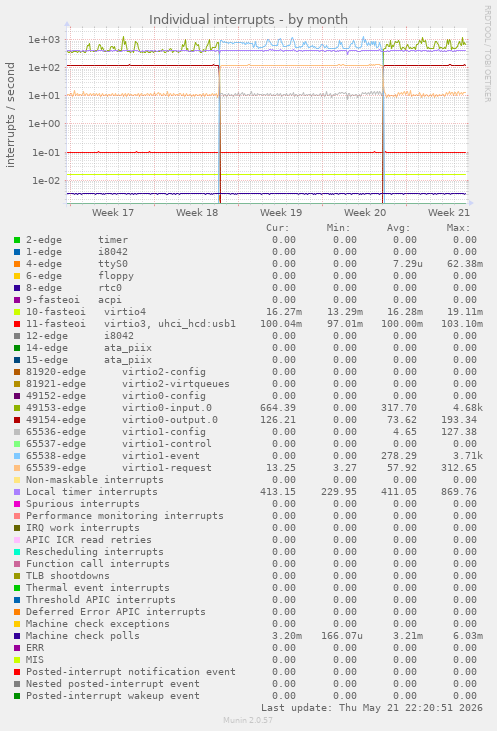
Task: Click the 1e+03 y-axis label
Action: [44, 40]
